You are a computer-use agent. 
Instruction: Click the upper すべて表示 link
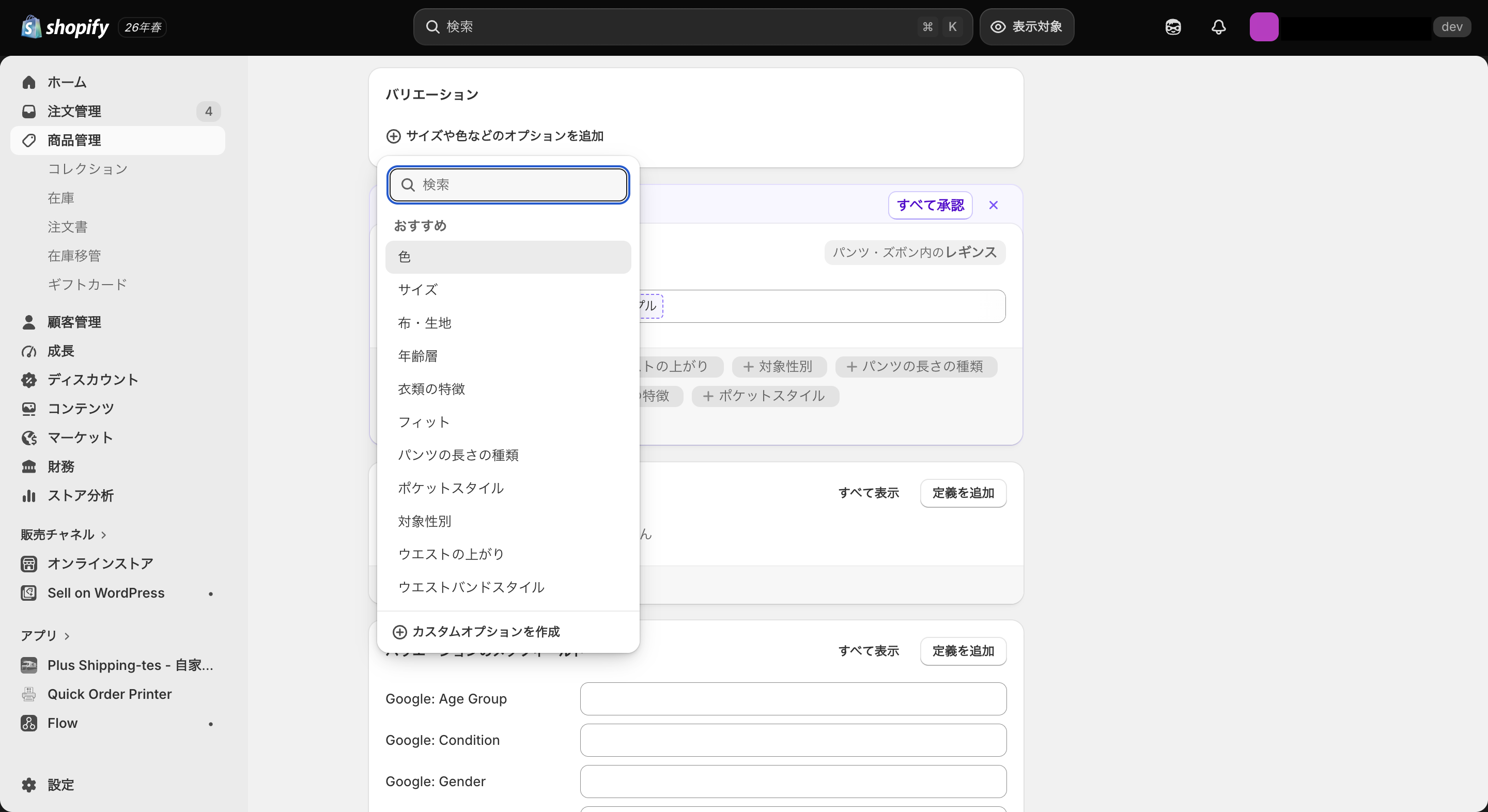(x=869, y=493)
